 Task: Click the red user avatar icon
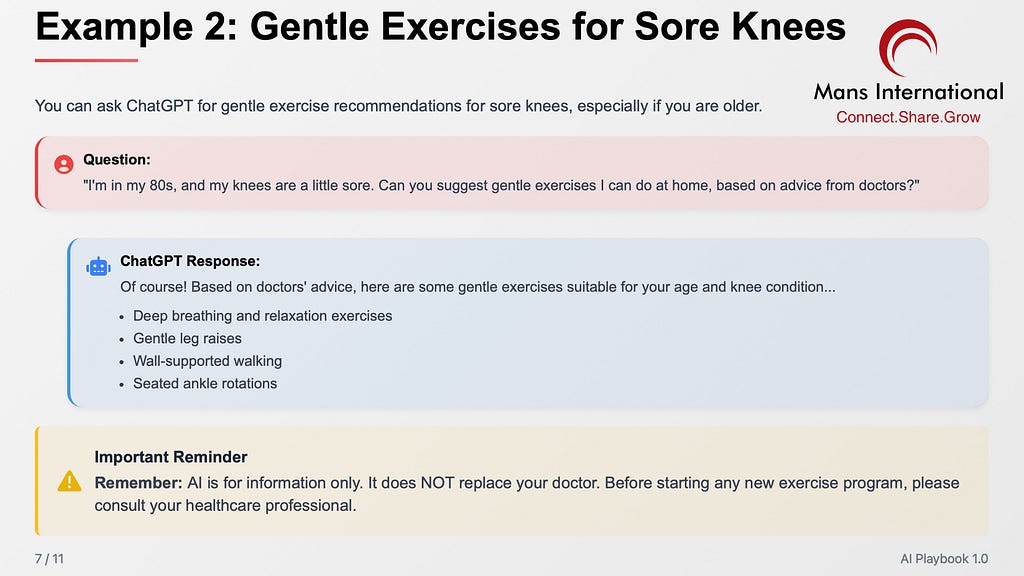[63, 164]
